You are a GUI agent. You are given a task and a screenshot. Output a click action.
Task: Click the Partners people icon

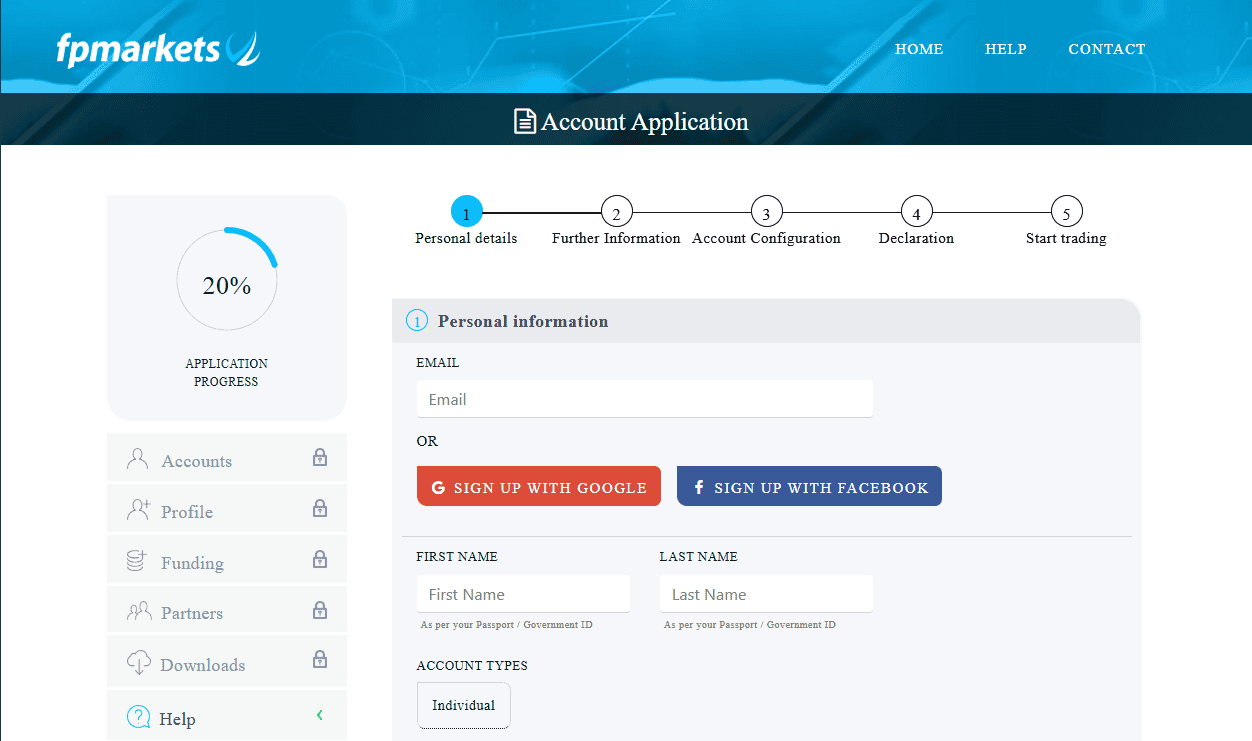click(139, 611)
